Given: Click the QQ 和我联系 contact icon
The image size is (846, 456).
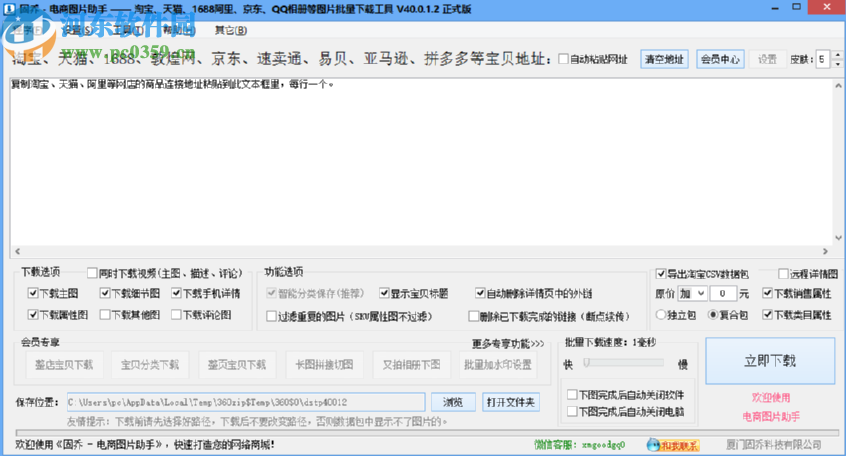Looking at the screenshot, I should [x=673, y=445].
